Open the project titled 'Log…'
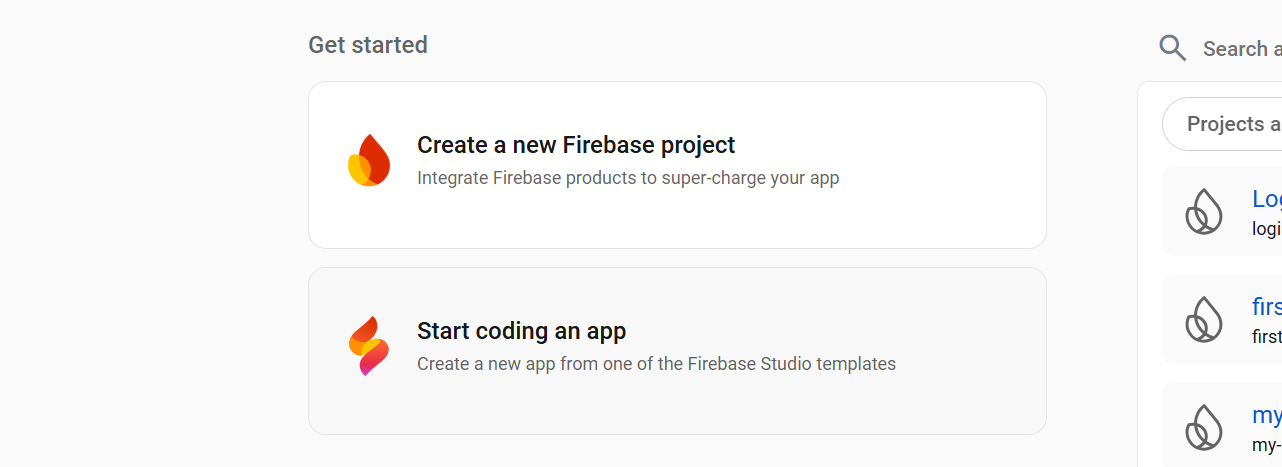Screen dimensions: 1282x467 point(1266,199)
